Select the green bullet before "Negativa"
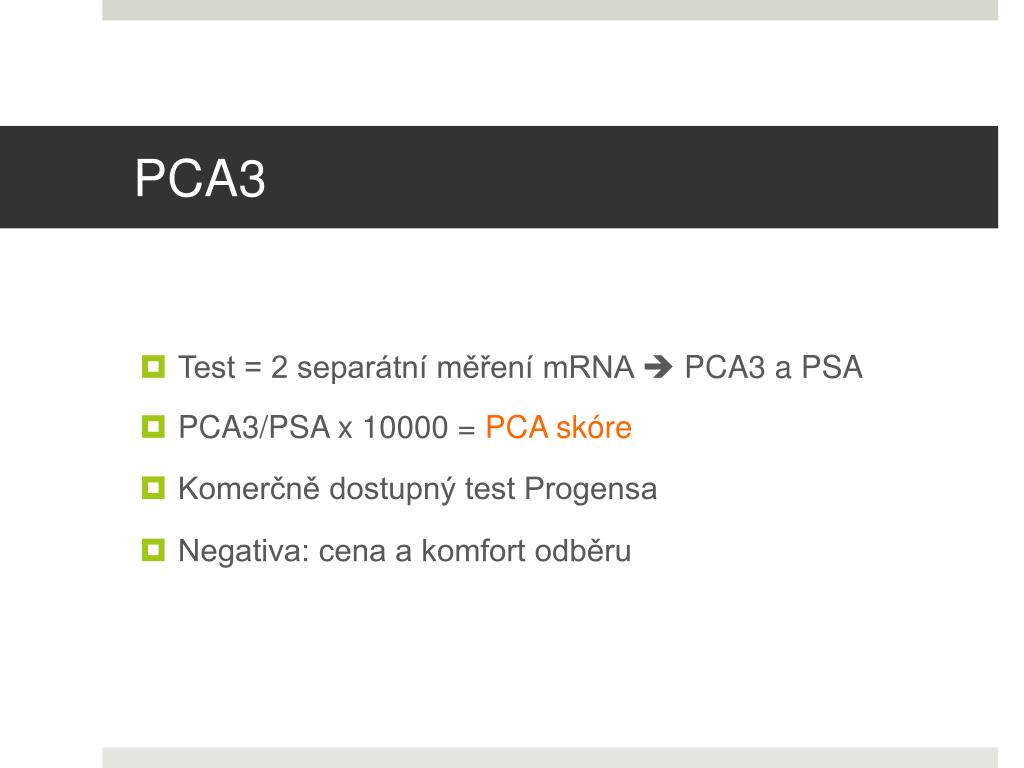1024x768 pixels. (x=153, y=550)
